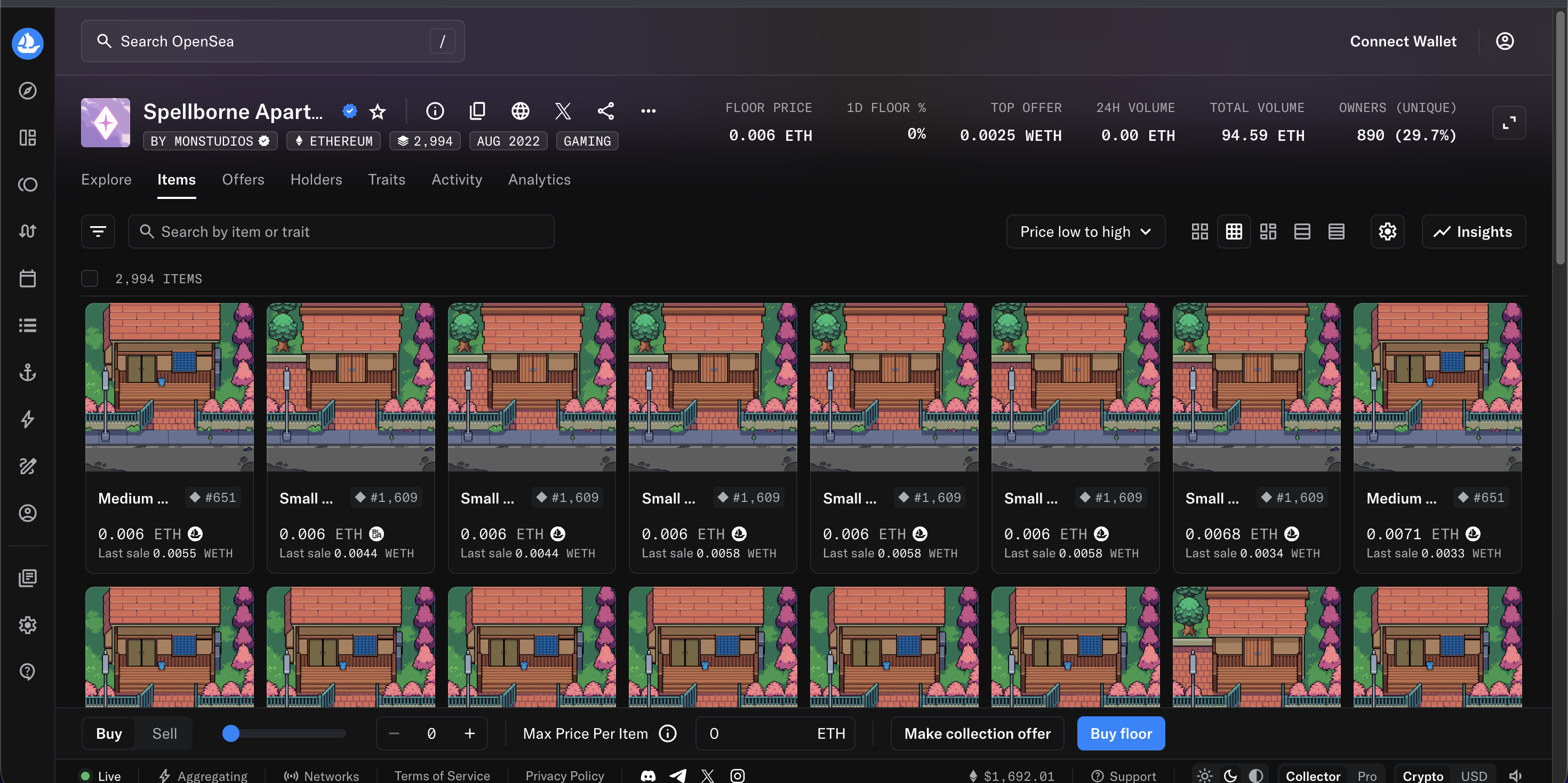Open the lightning bolt icon in sidebar
The width and height of the screenshot is (1568, 783).
pos(27,419)
